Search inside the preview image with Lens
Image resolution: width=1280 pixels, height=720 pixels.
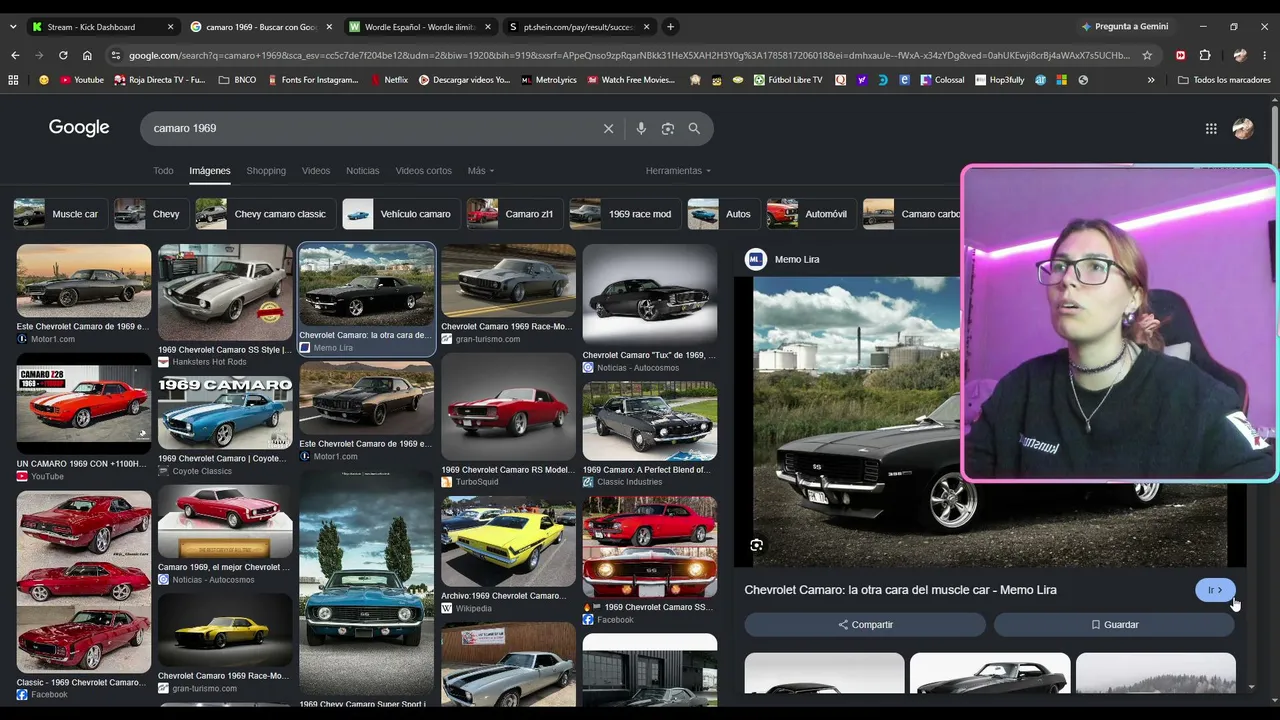click(x=756, y=545)
